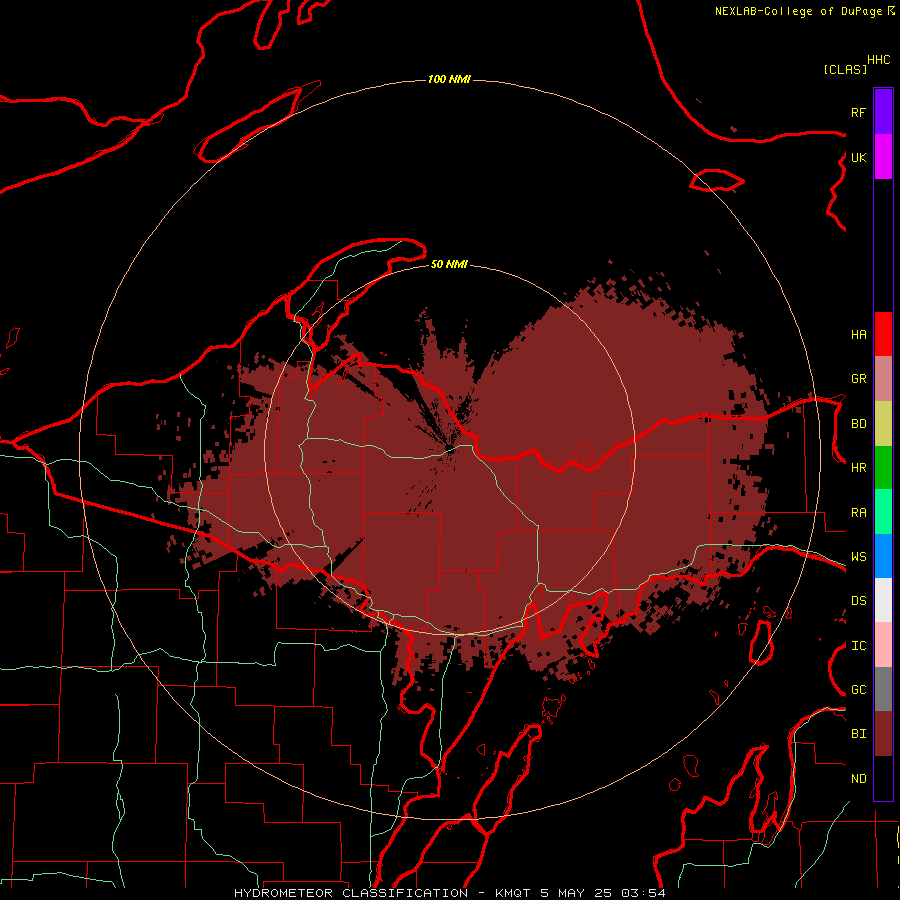Click the UK magenta legend swatch
The width and height of the screenshot is (900, 900).
click(x=883, y=157)
